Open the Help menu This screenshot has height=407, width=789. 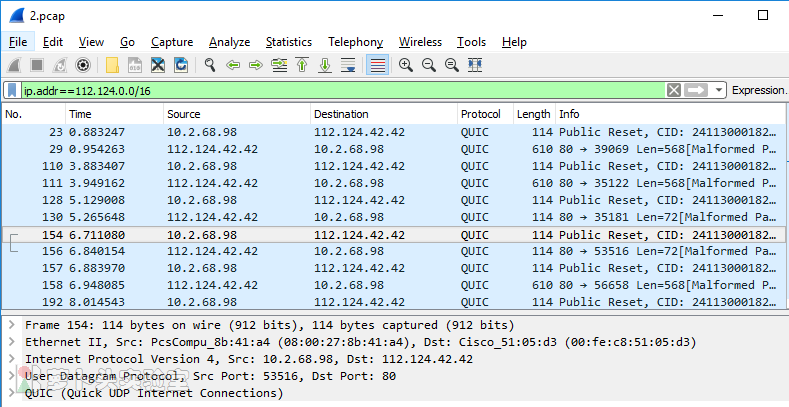(514, 42)
